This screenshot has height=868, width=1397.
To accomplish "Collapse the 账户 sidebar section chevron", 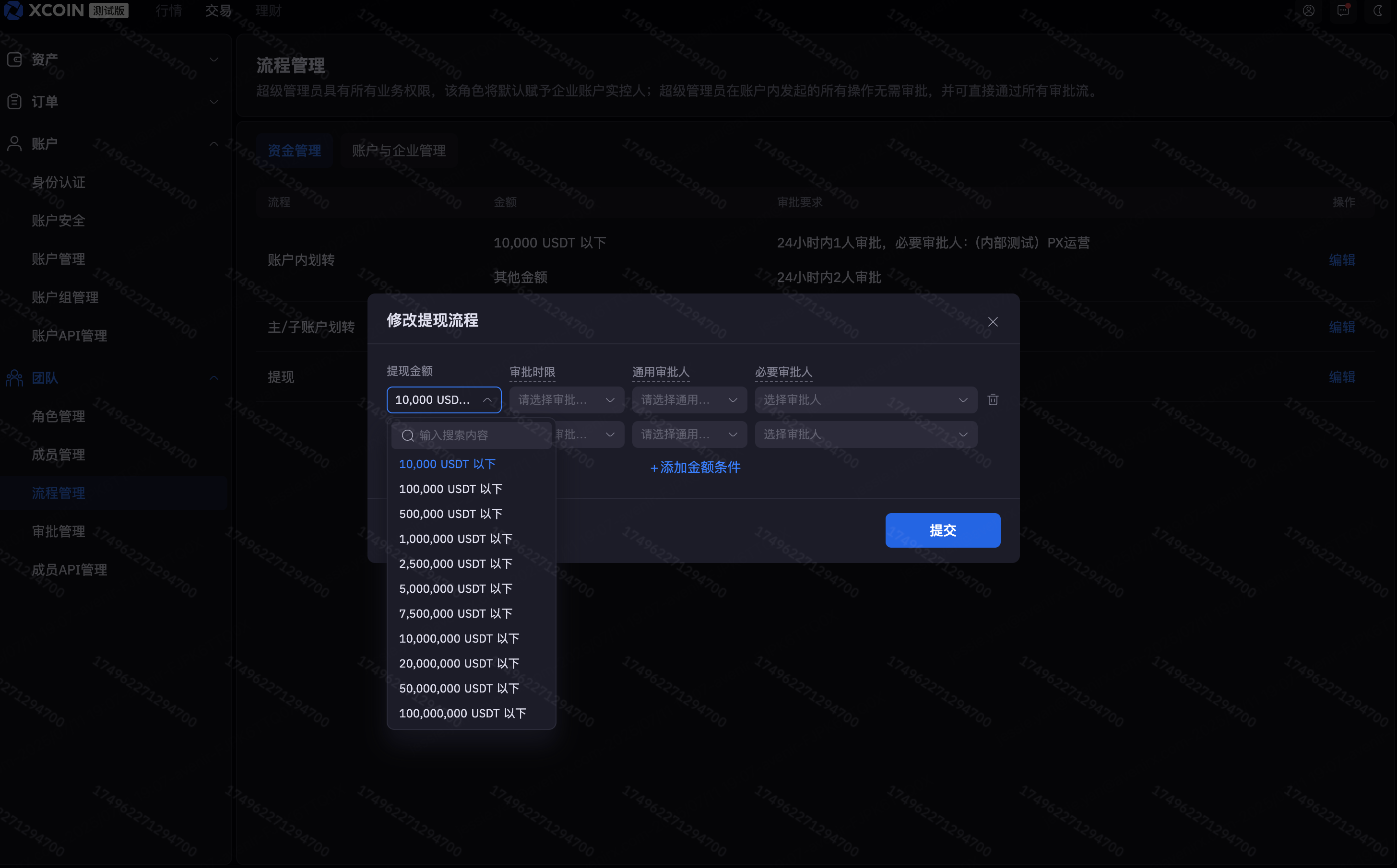I will click(x=213, y=143).
